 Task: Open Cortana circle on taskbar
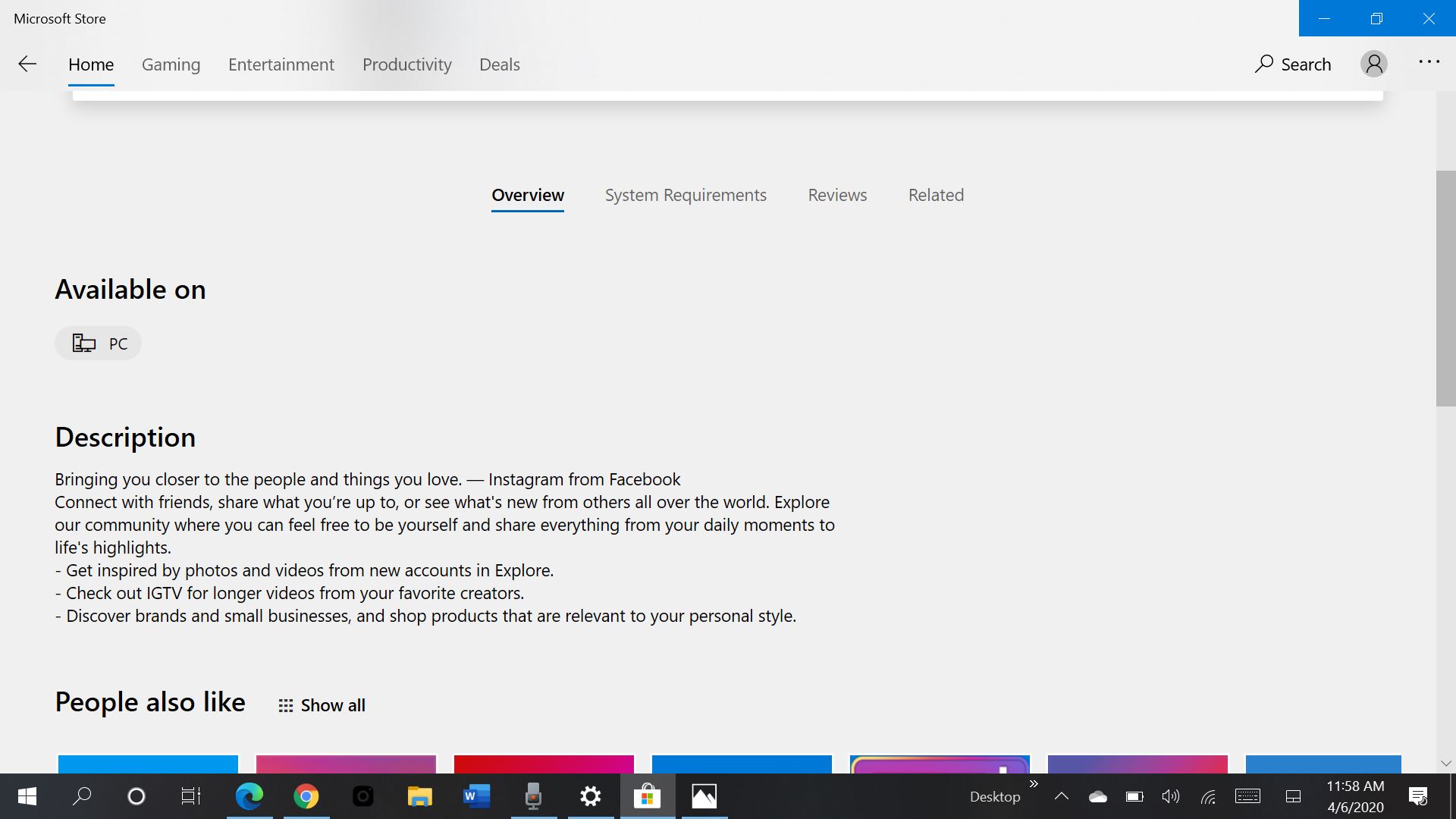click(x=136, y=796)
